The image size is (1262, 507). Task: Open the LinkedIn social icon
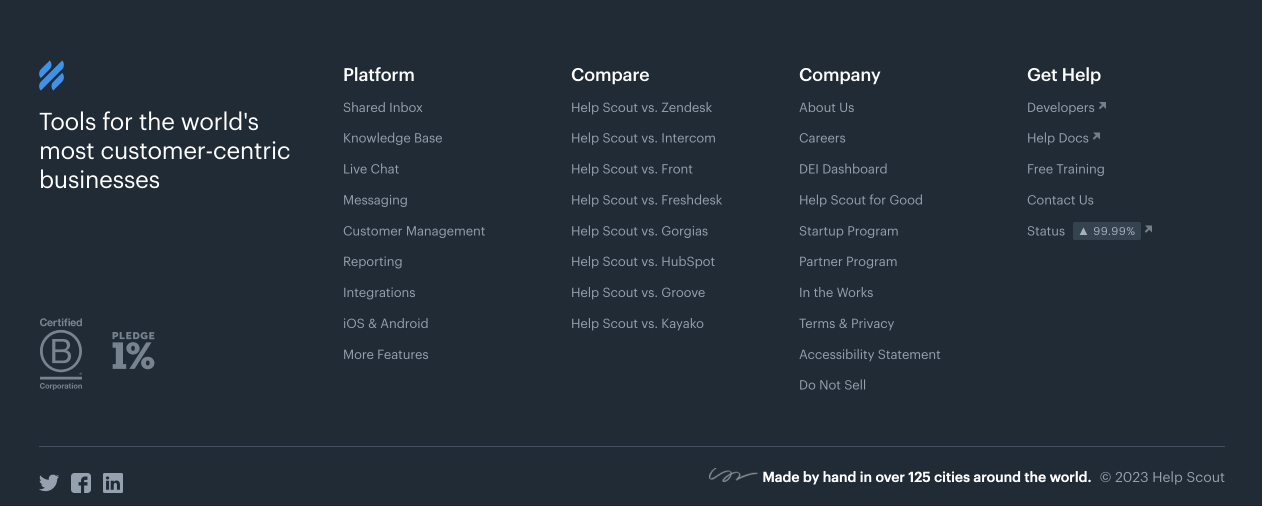click(x=113, y=483)
